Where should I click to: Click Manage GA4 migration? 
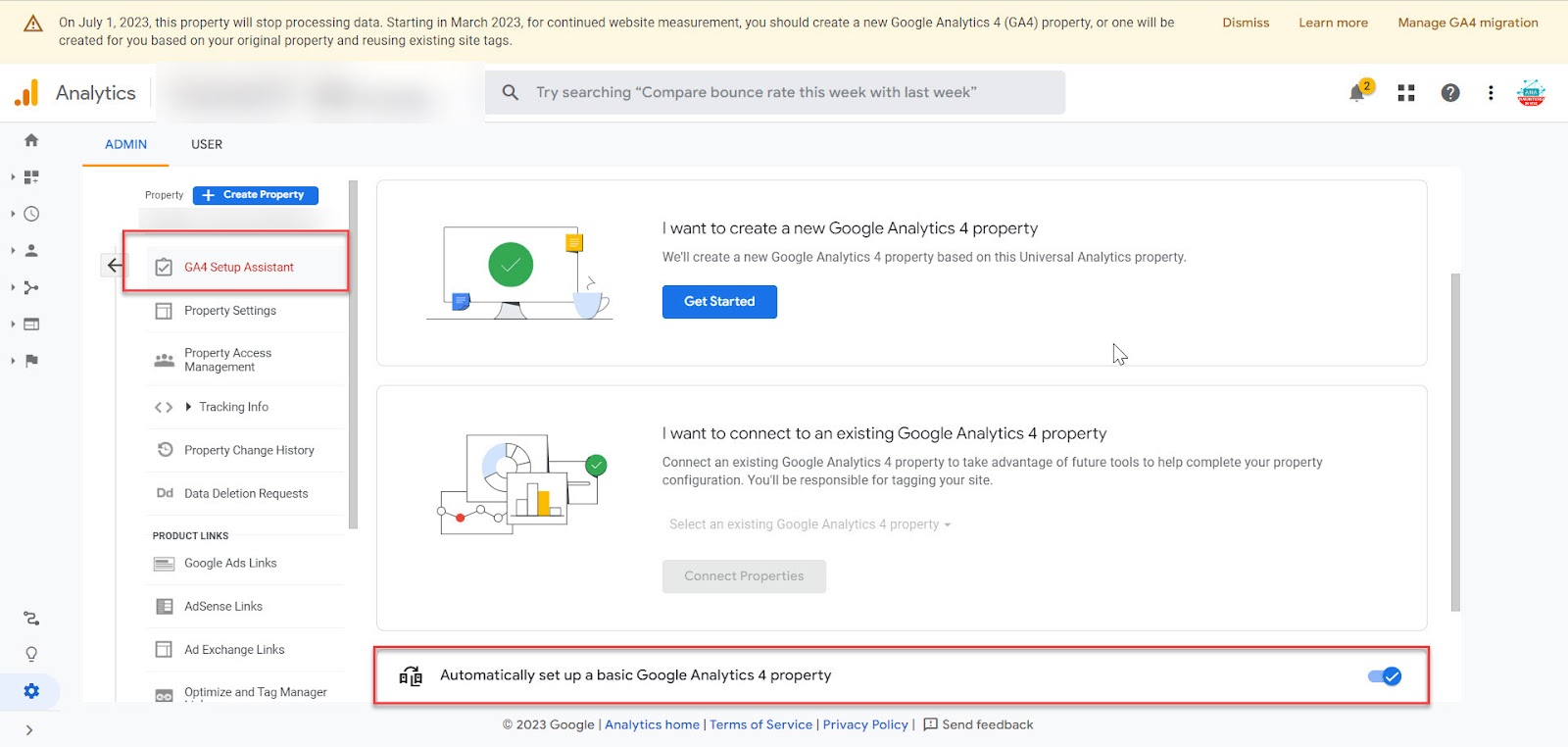[x=1468, y=23]
